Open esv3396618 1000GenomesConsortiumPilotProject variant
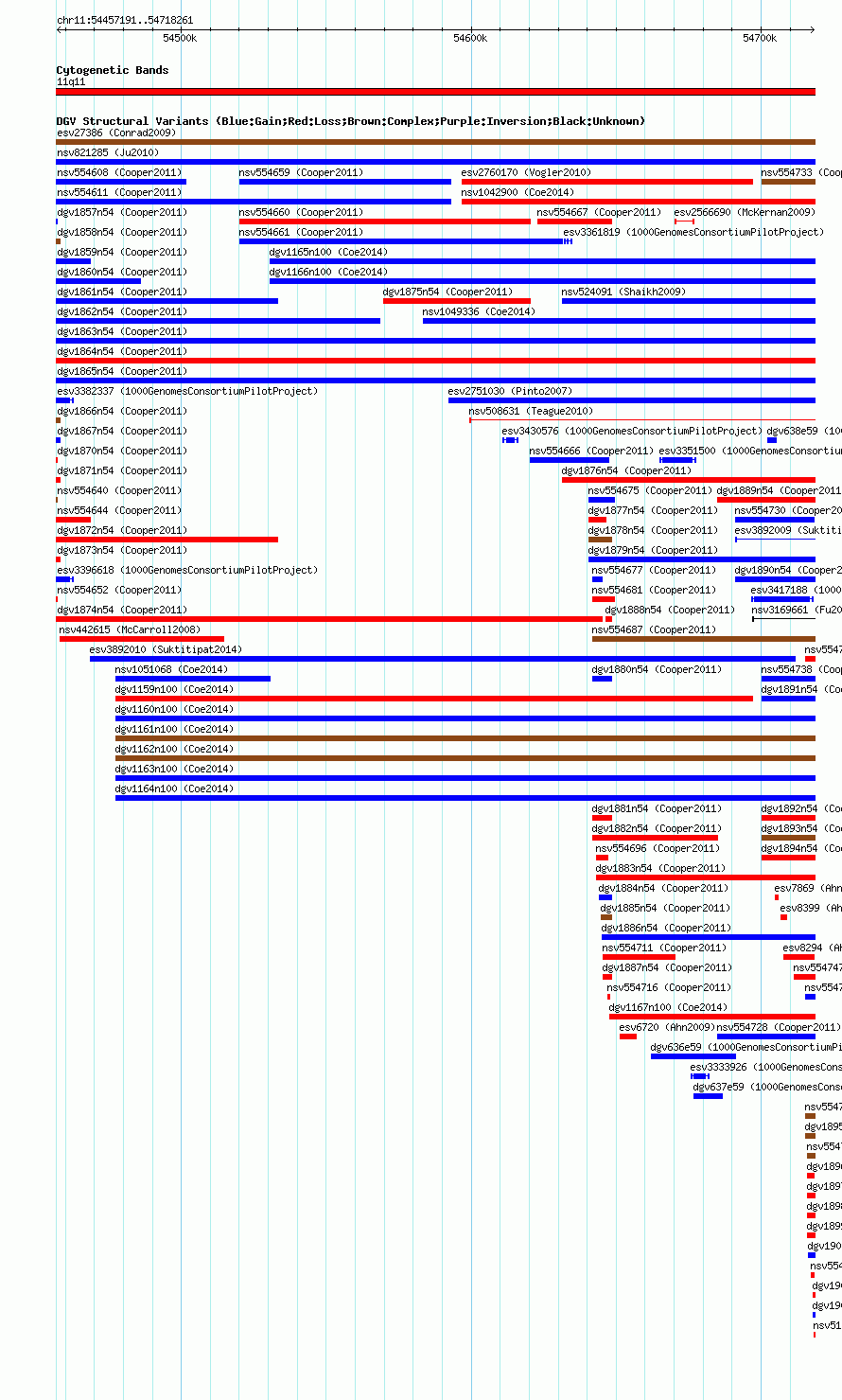This screenshot has height=1400, width=842. coord(187,570)
